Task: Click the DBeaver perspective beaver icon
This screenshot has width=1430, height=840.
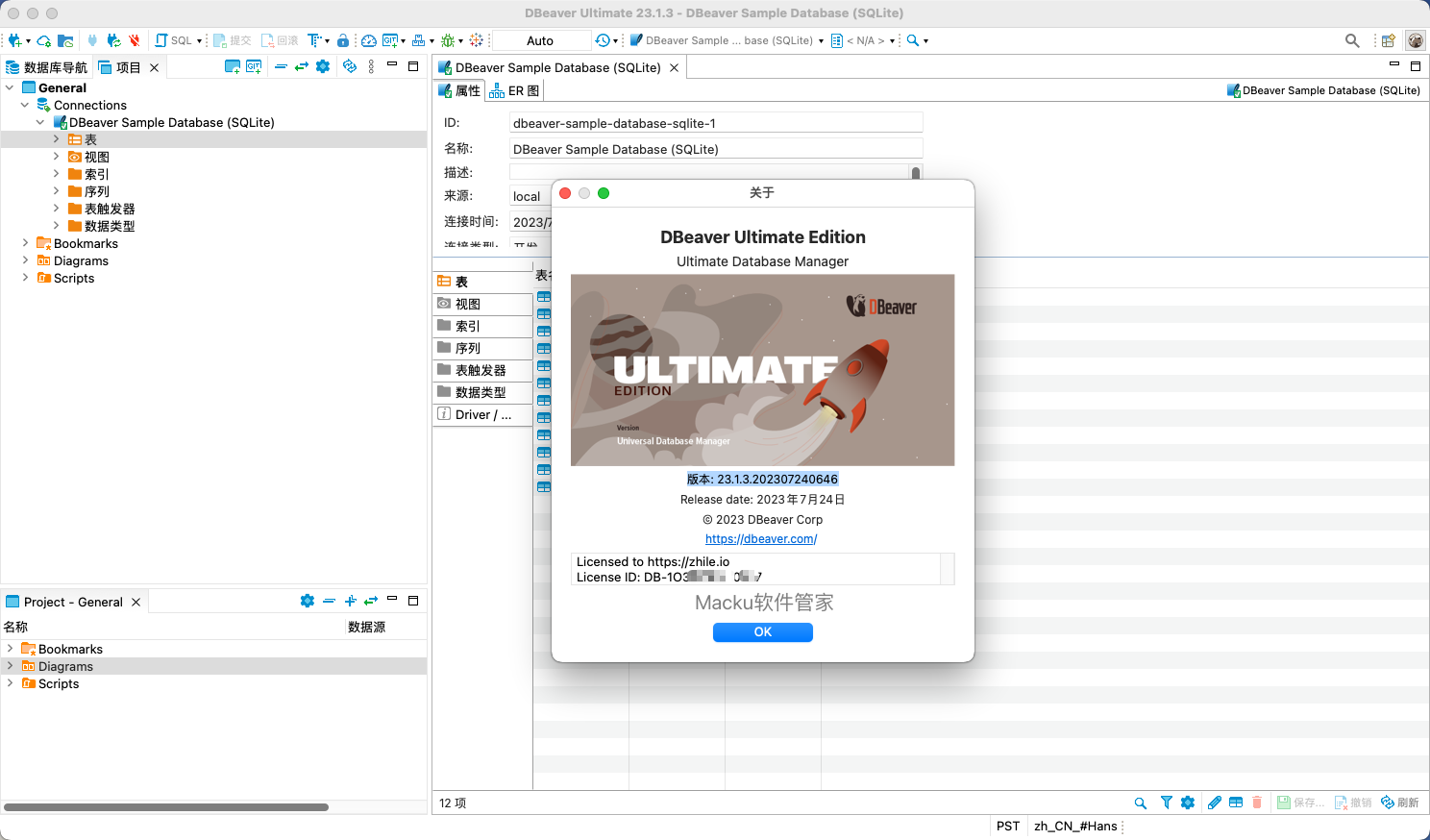Action: tap(1415, 40)
